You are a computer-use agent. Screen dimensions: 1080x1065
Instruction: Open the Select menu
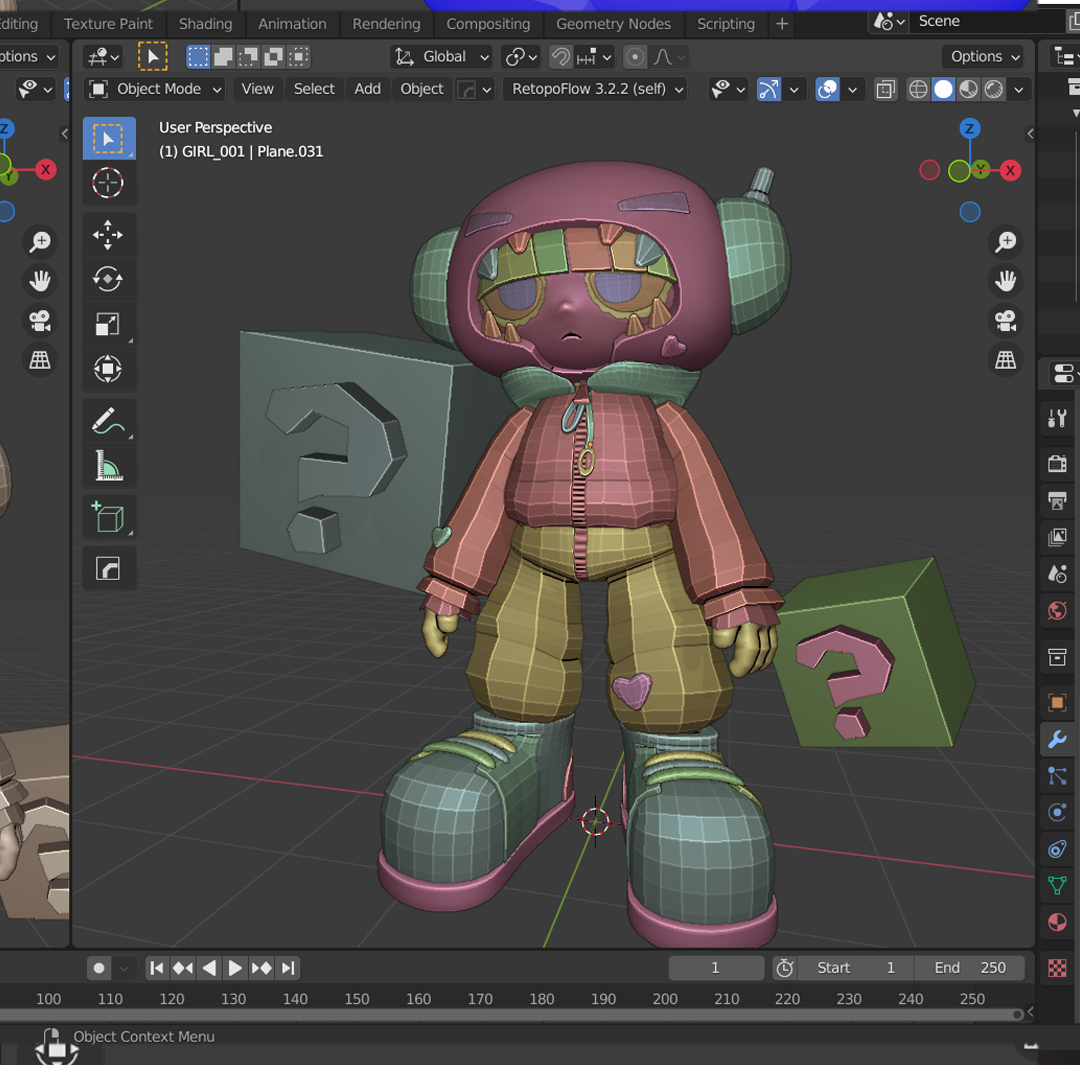[x=314, y=89]
